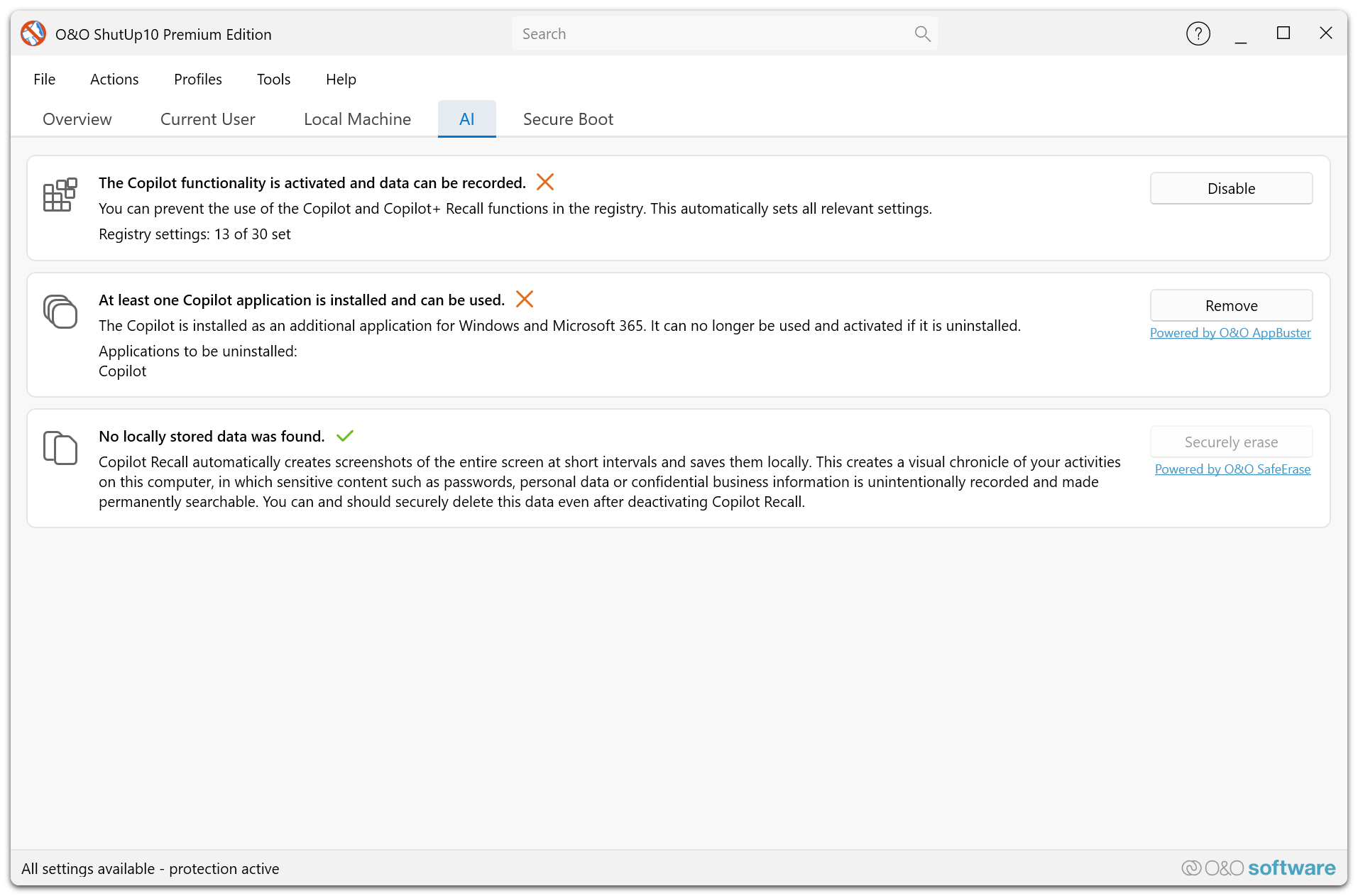Open the File menu

[45, 80]
